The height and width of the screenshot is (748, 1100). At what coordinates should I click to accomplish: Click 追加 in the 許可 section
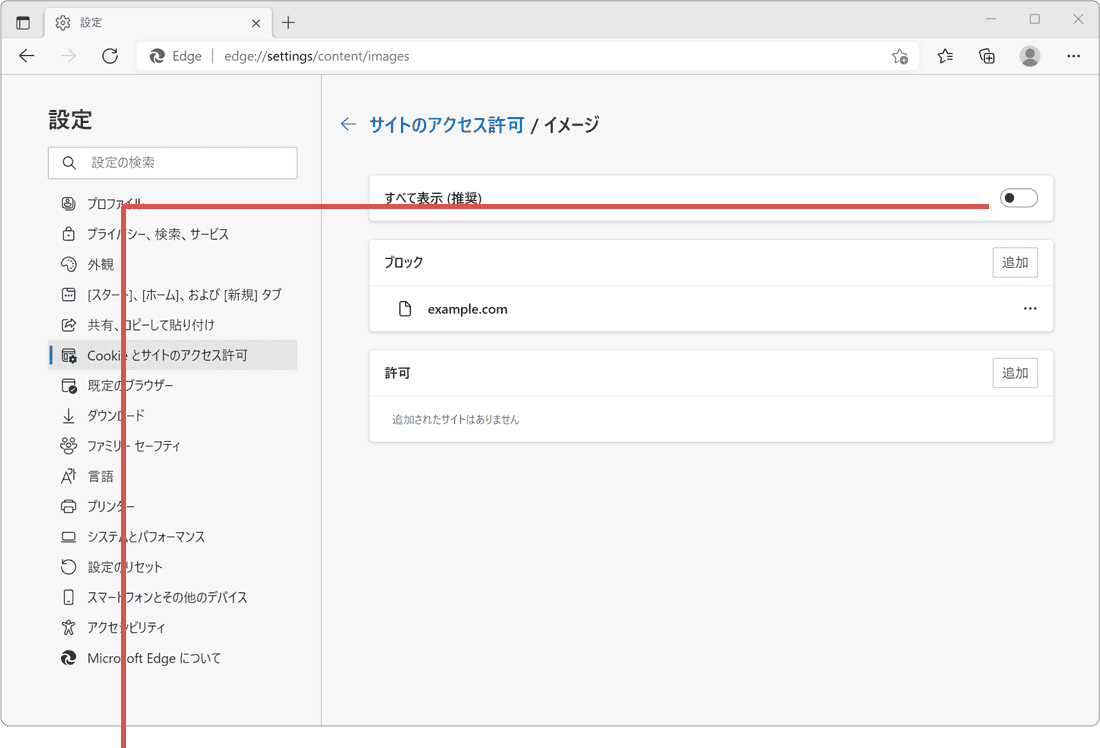(1015, 372)
